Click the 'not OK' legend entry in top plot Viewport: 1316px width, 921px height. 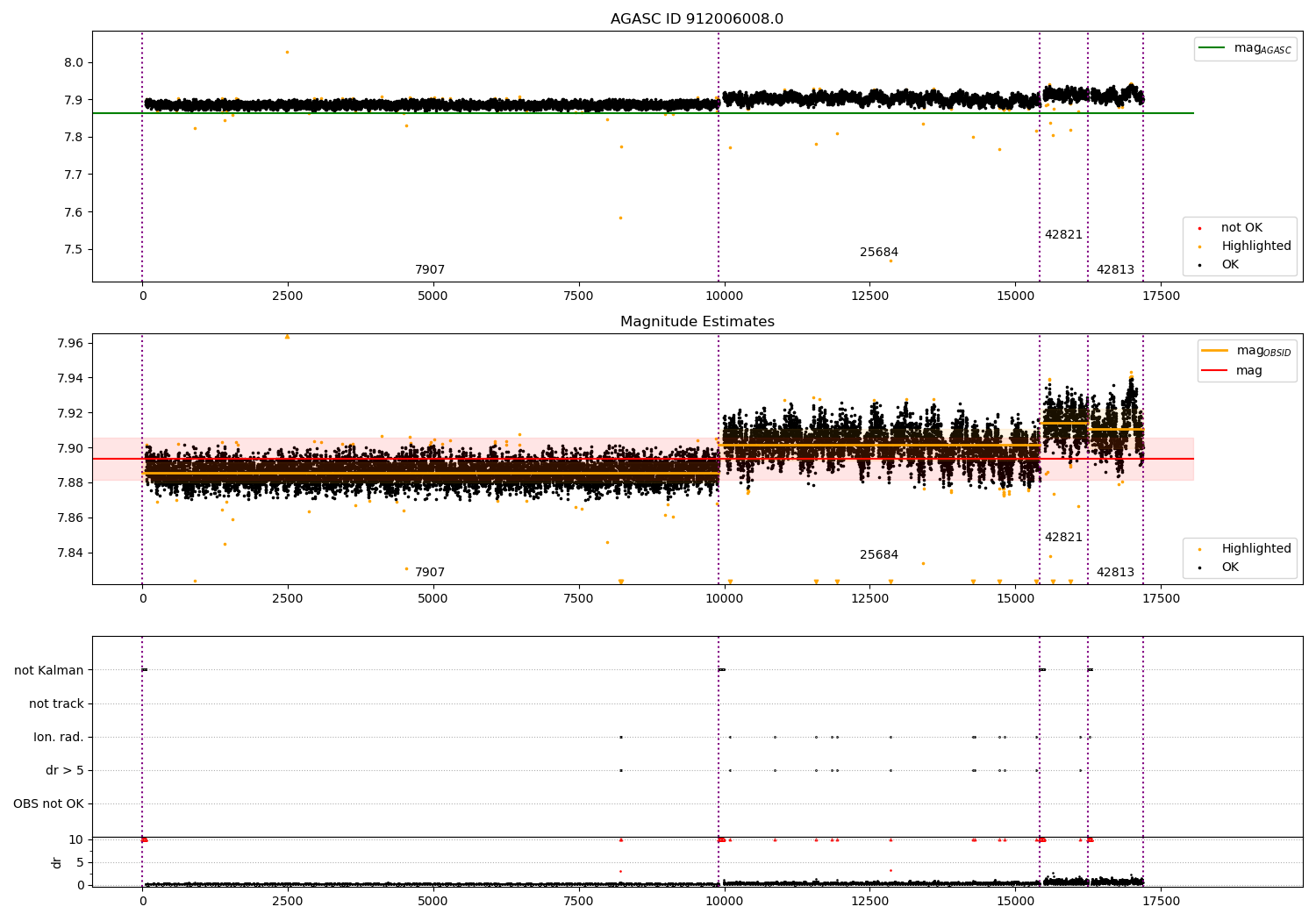[1241, 228]
